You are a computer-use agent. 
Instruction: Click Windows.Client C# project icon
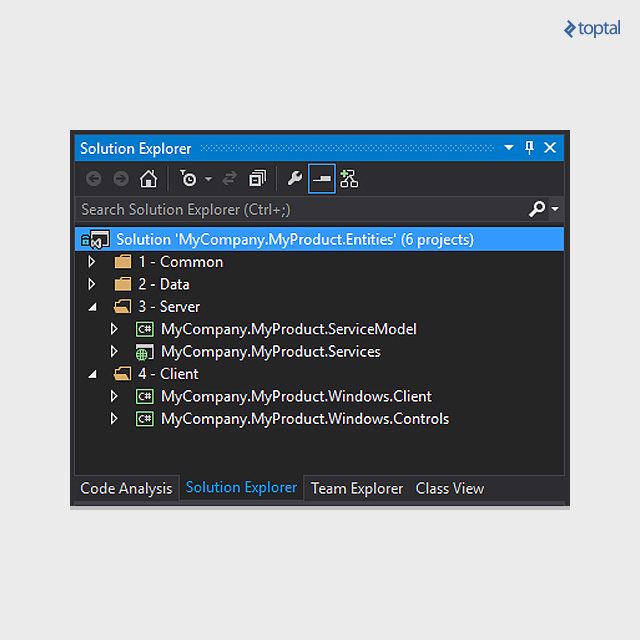coord(145,396)
